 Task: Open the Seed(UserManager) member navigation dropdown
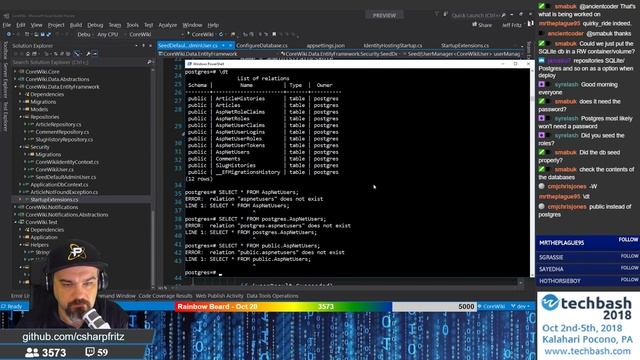click(x=464, y=53)
